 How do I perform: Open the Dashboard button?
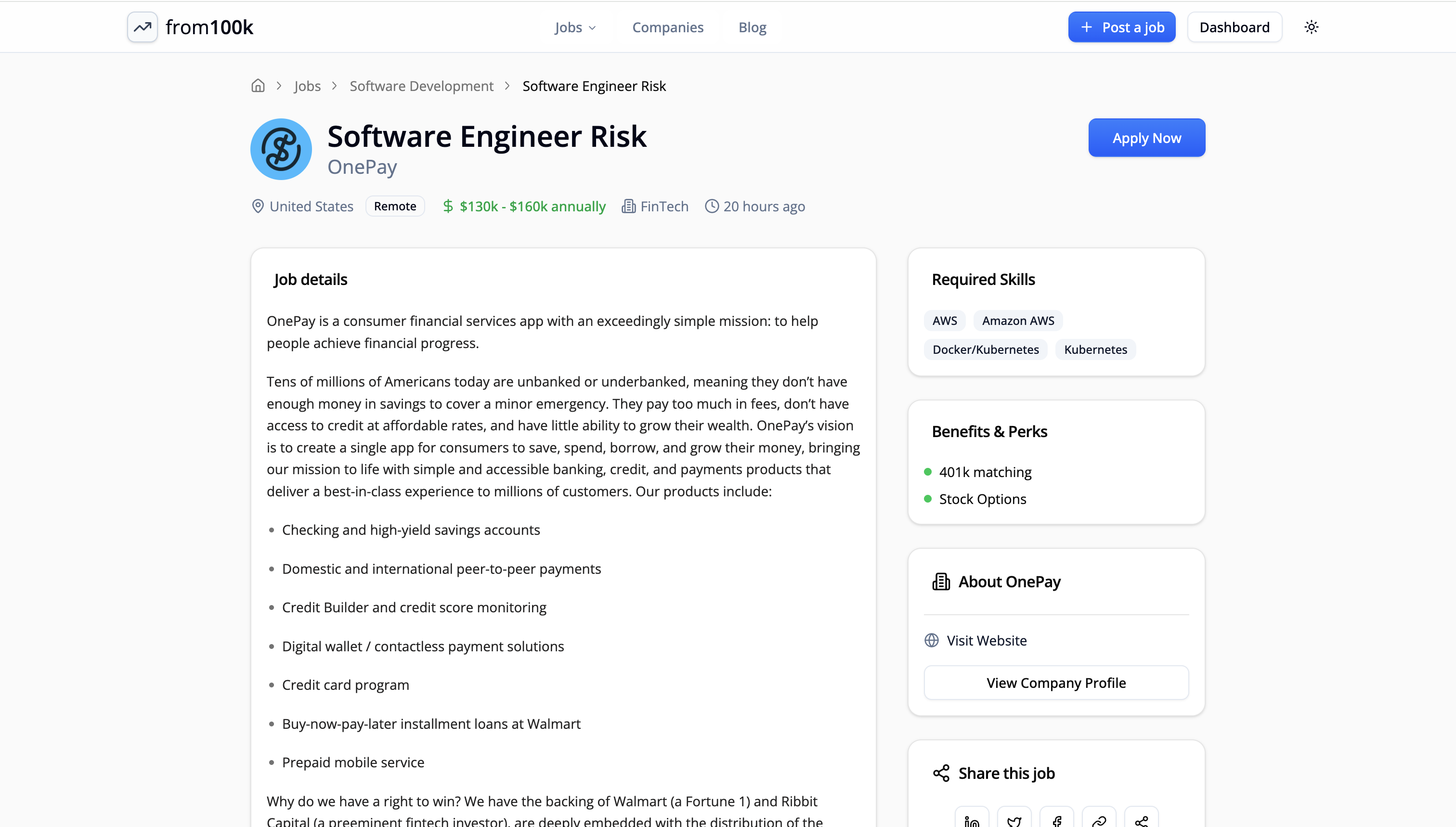[x=1234, y=27]
